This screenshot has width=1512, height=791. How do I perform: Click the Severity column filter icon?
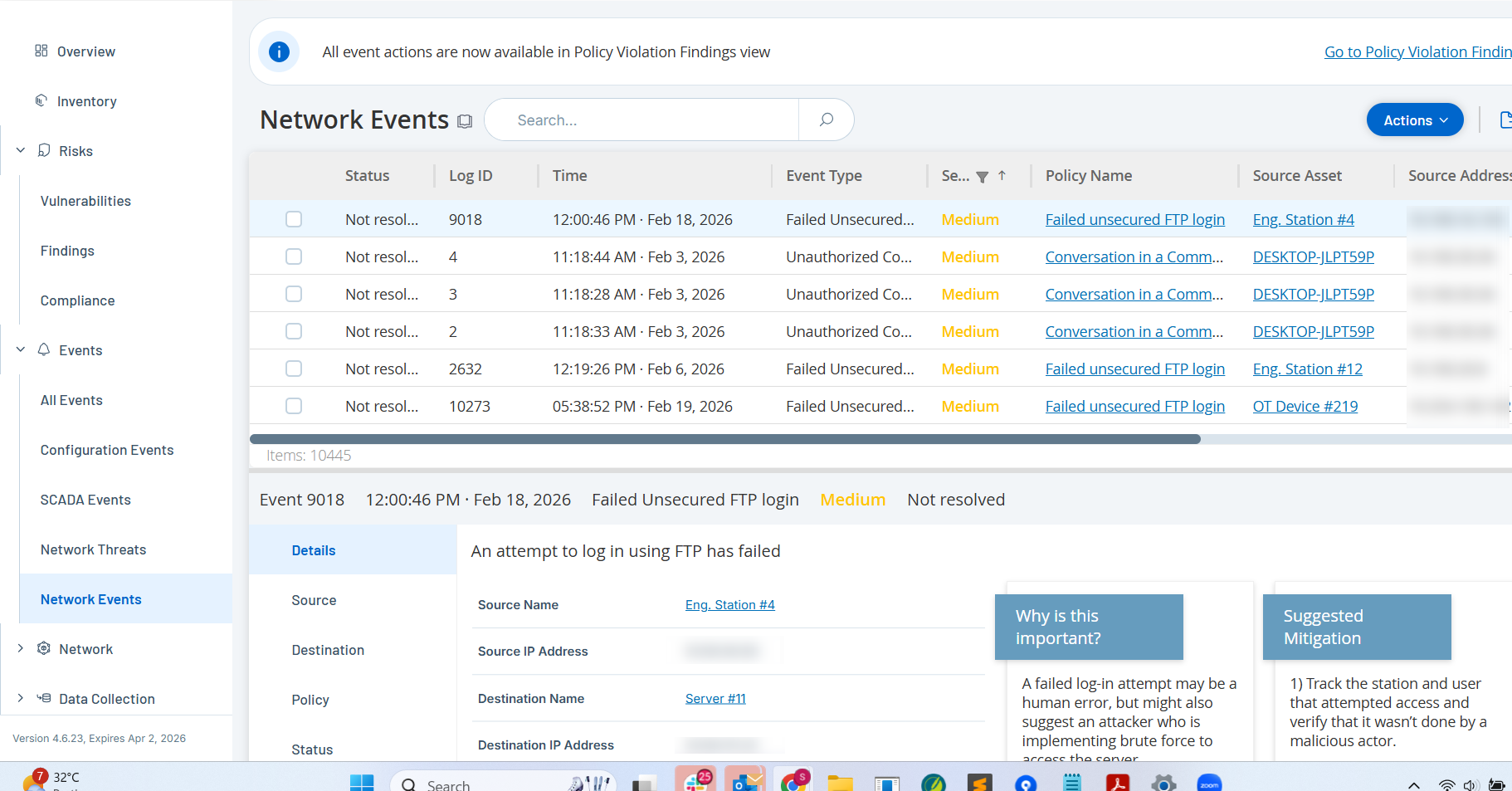coord(982,176)
